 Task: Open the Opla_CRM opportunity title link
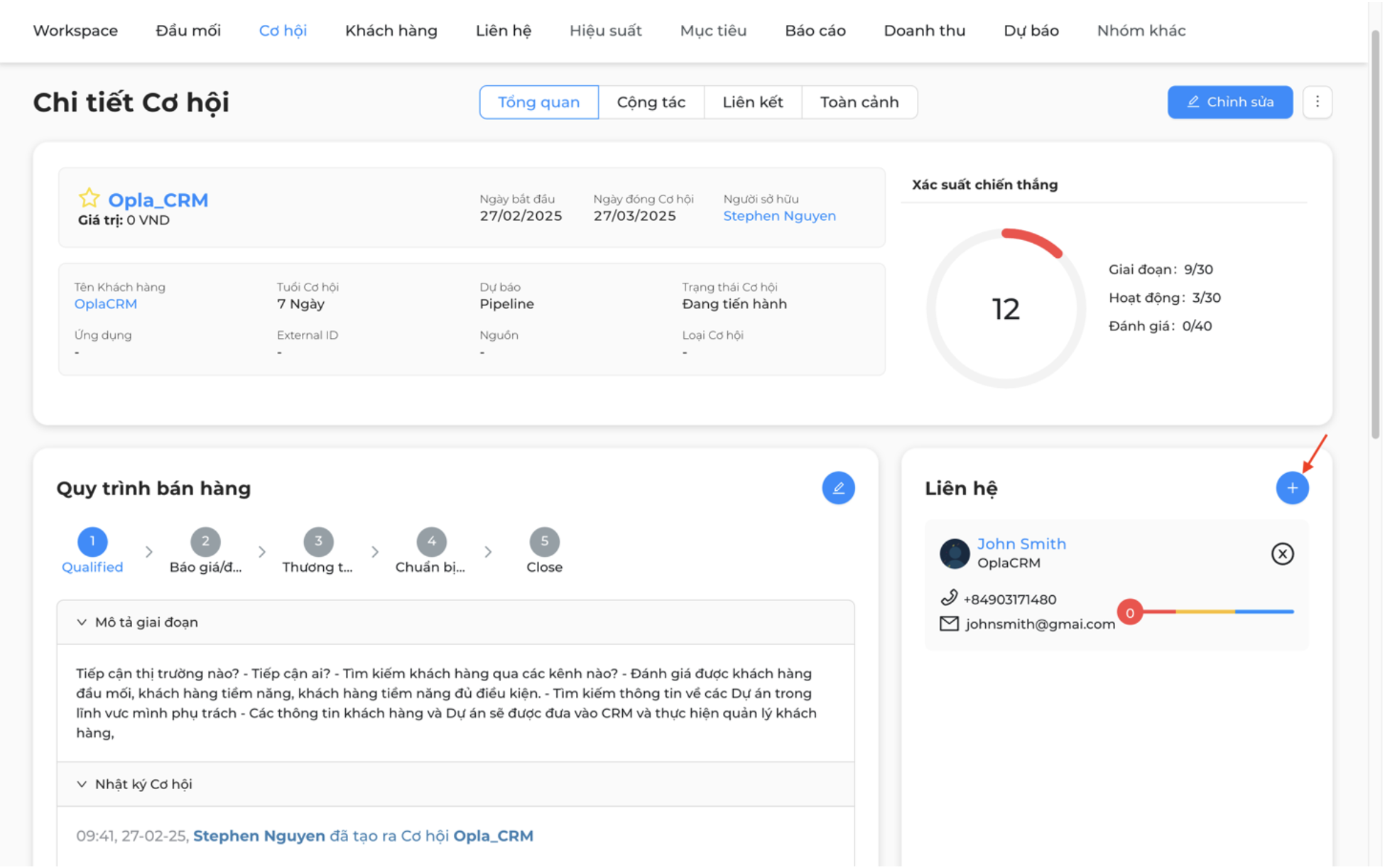(158, 200)
